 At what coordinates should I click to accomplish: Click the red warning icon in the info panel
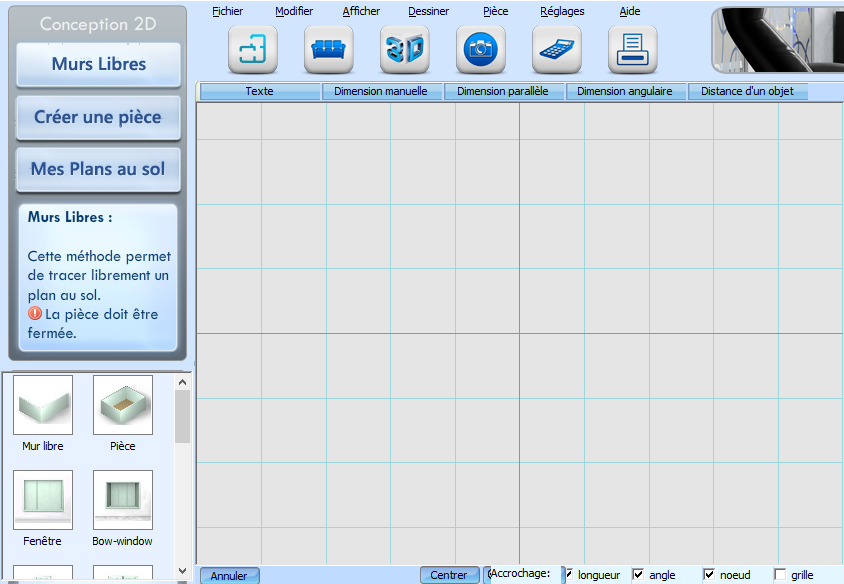point(35,313)
